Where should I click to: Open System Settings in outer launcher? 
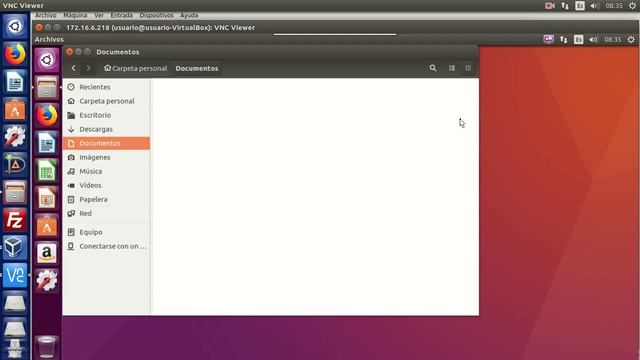(x=15, y=137)
